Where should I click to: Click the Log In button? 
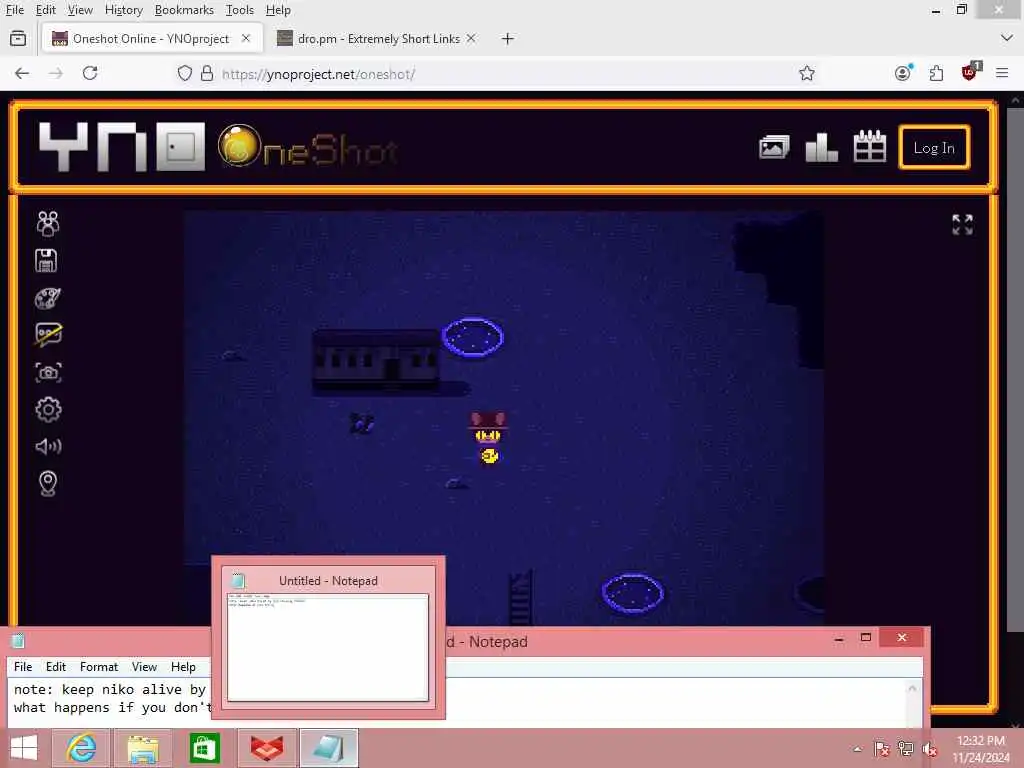tap(934, 148)
